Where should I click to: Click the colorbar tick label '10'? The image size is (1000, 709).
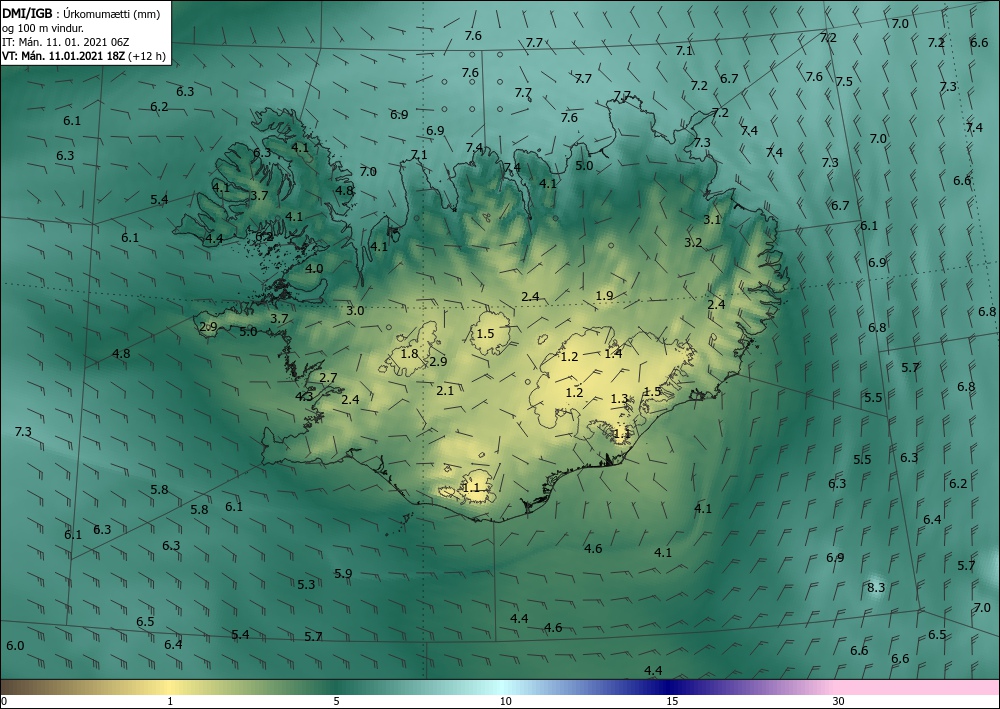pyautogui.click(x=505, y=701)
